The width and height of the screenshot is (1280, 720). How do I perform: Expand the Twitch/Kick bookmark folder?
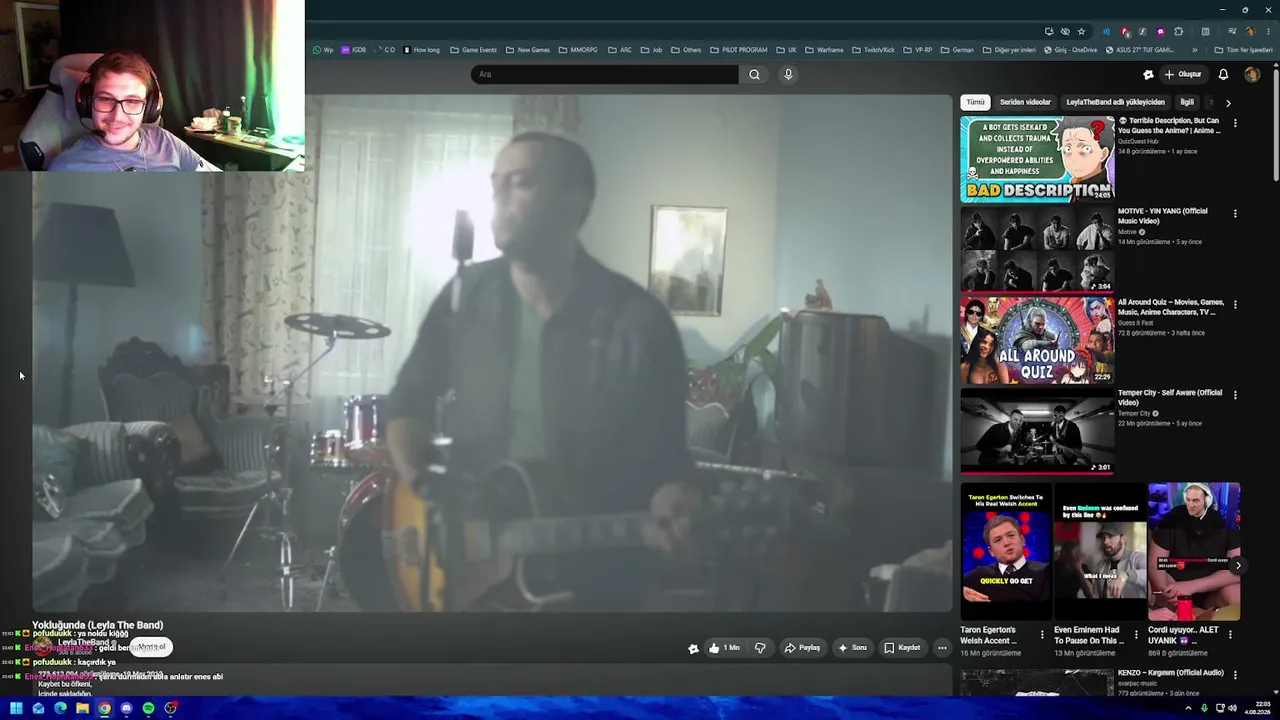[x=874, y=50]
